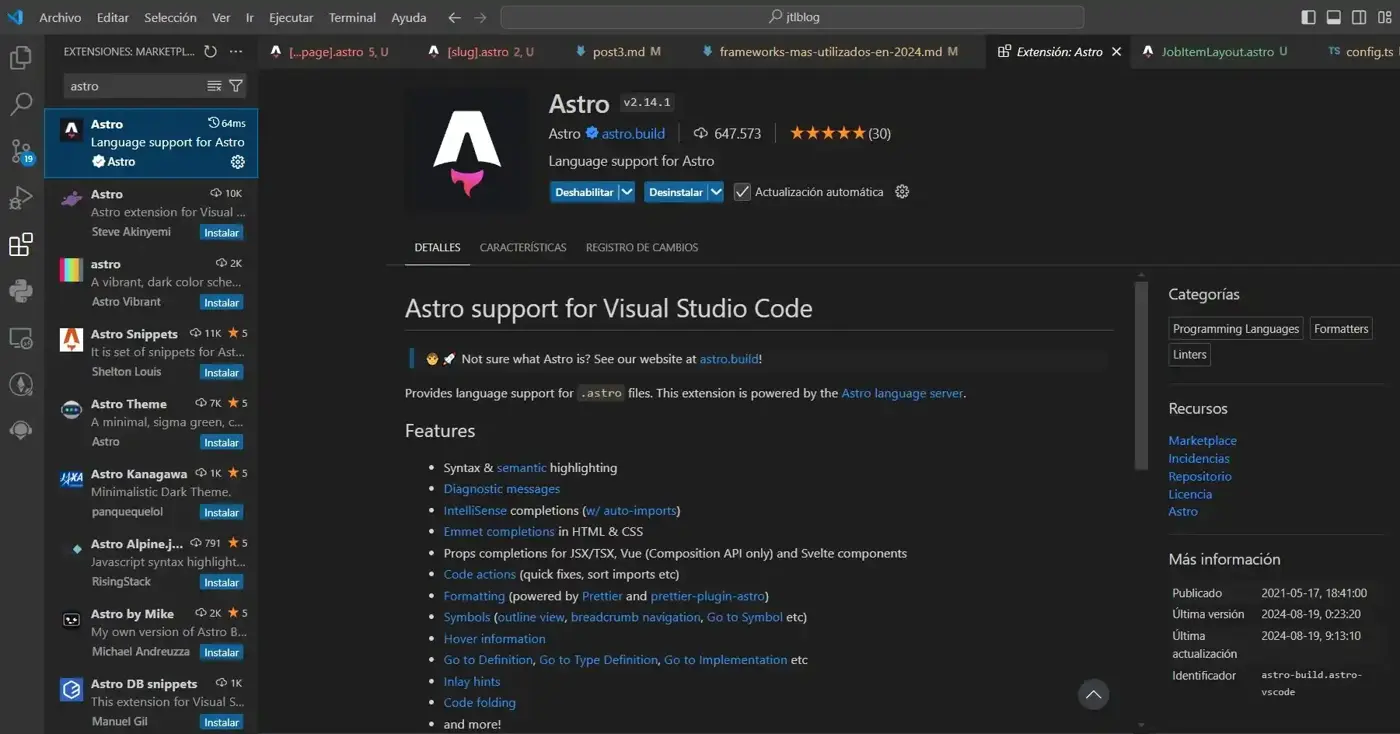The image size is (1400, 734).
Task: Open the astro.build publisher link
Action: [x=633, y=134]
